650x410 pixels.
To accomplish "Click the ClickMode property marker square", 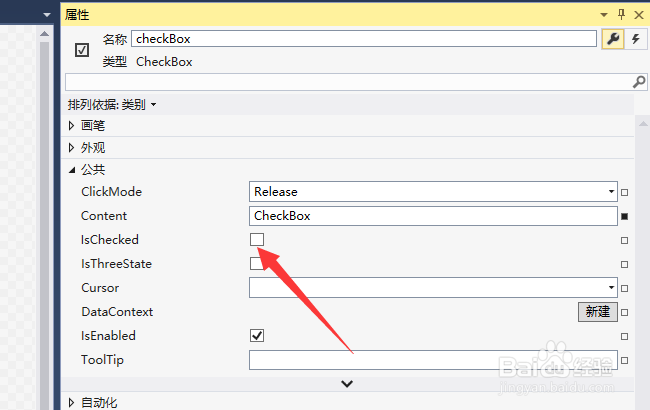I will point(625,192).
